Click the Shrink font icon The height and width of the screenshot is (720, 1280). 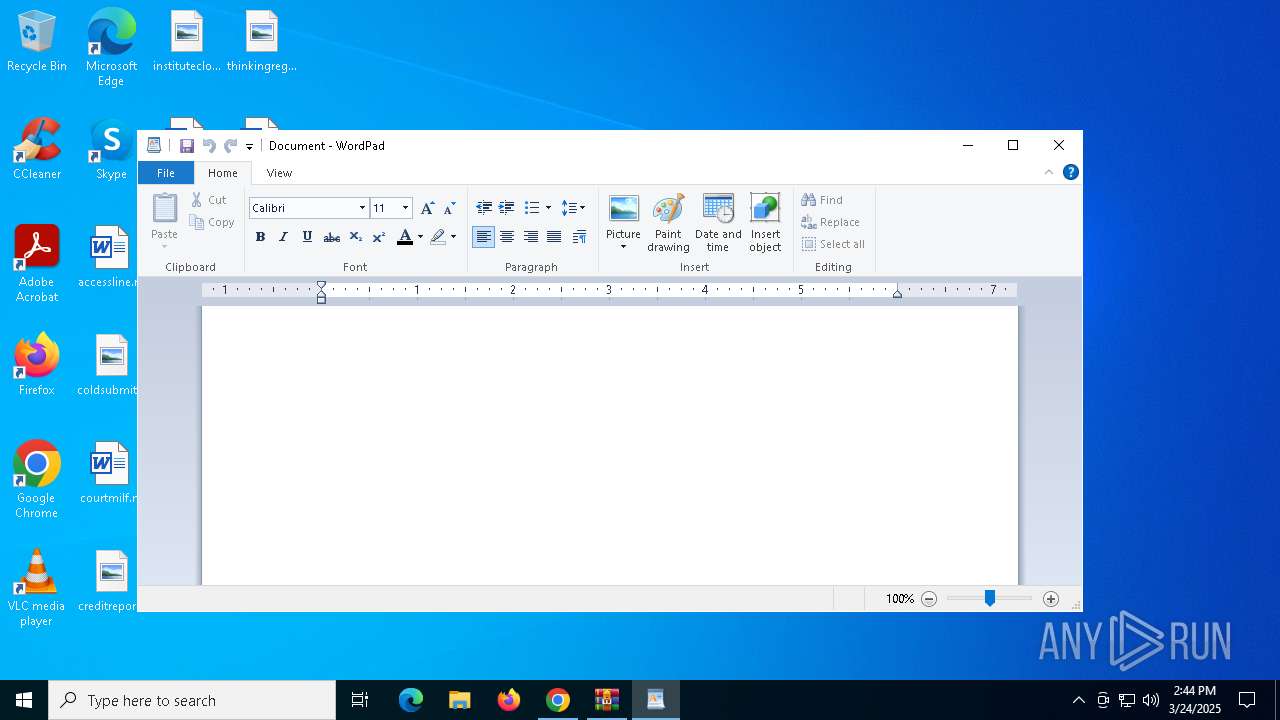449,208
